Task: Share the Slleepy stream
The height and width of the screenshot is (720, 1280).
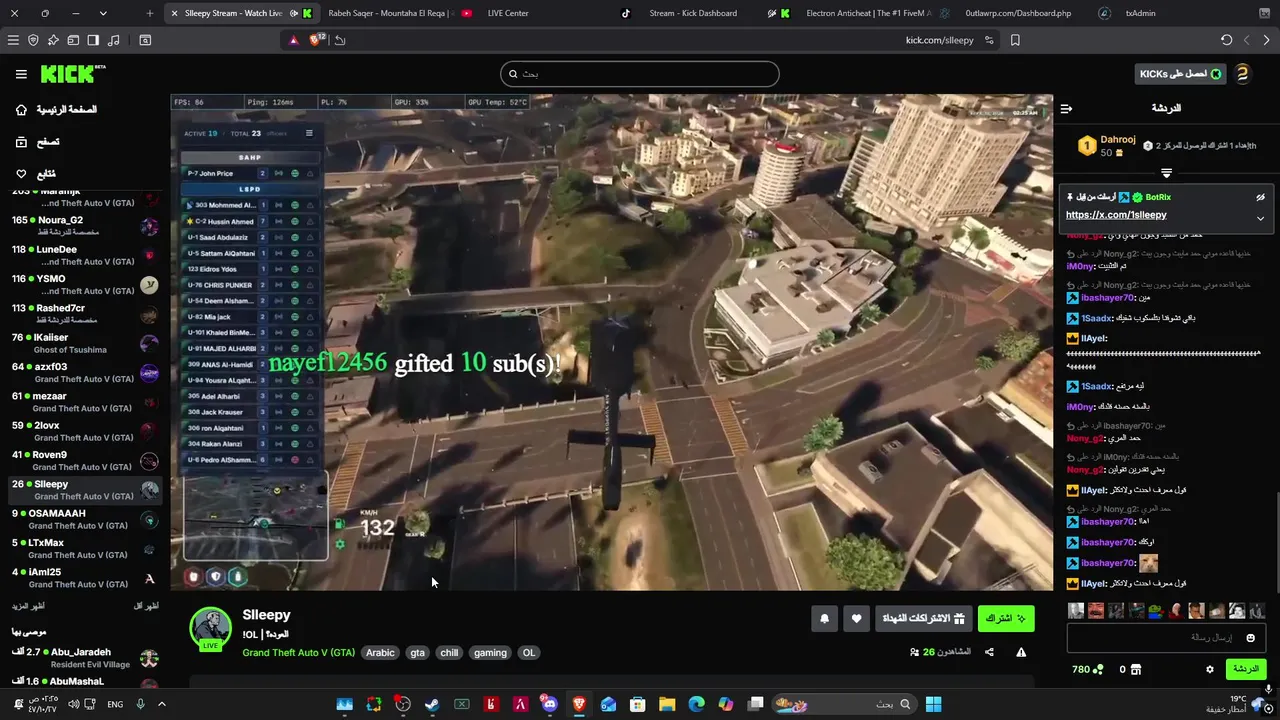Action: pos(989,652)
